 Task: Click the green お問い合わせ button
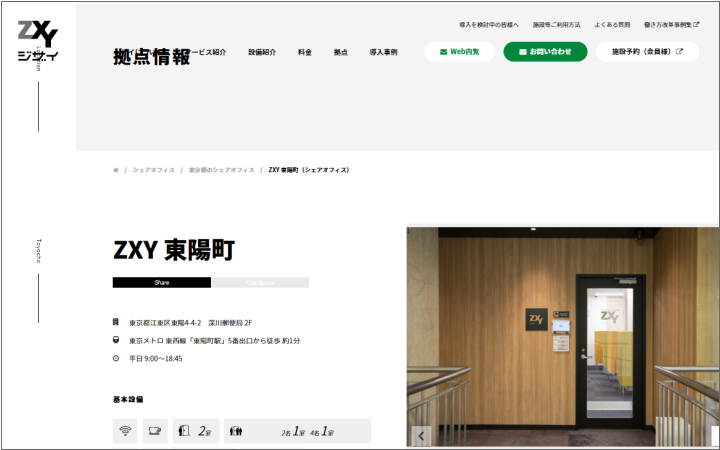coord(546,52)
